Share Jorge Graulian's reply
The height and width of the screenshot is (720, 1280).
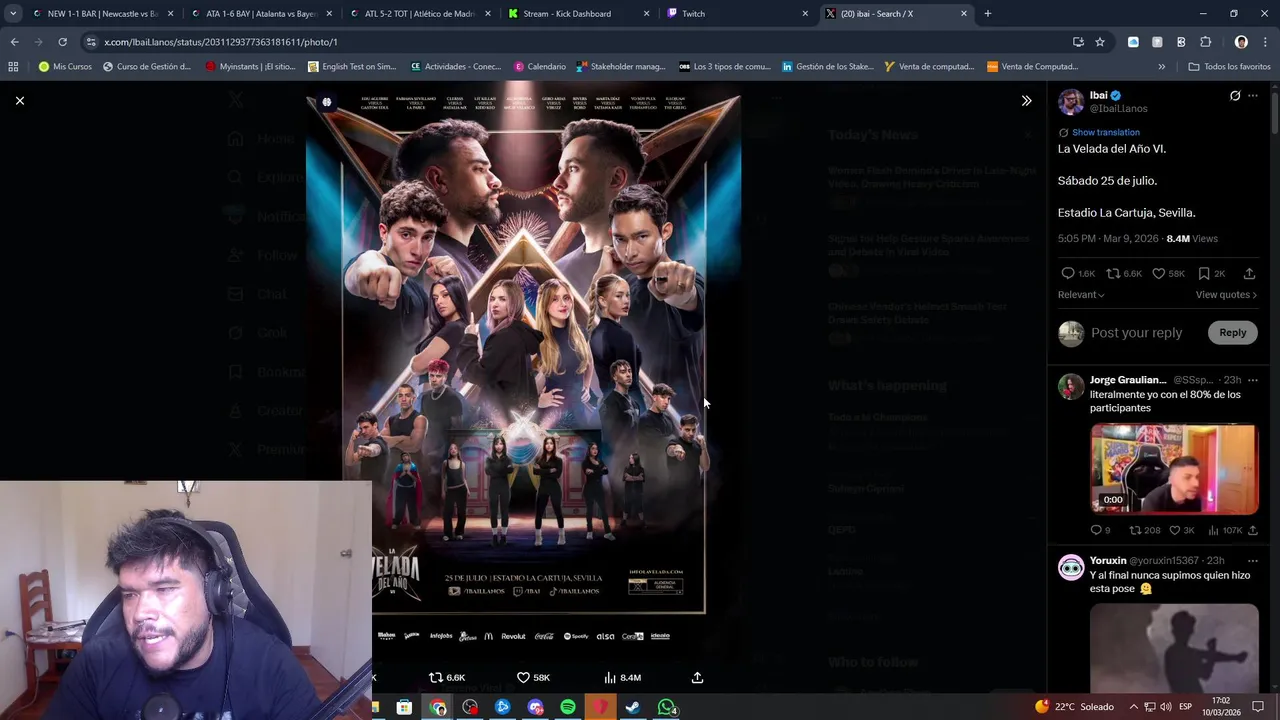[1252, 531]
